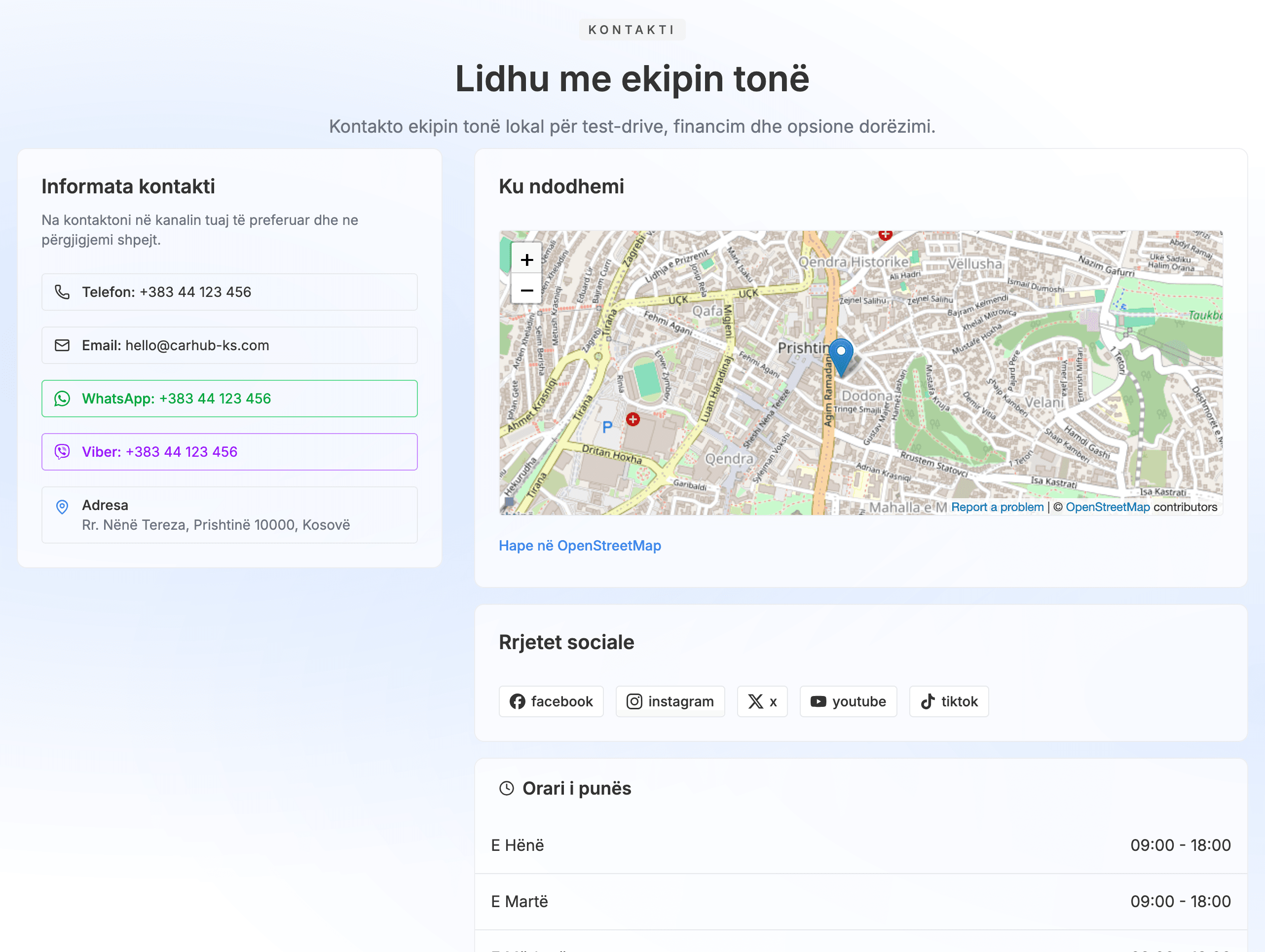
Task: Click the map zoom in plus button
Action: coord(526,260)
